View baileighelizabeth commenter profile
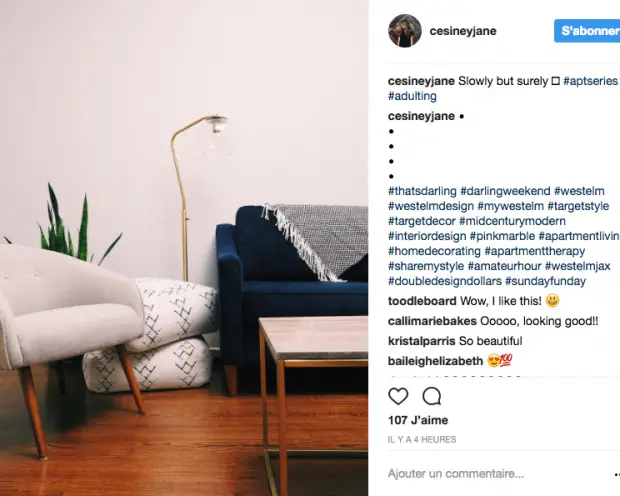 pos(435,361)
